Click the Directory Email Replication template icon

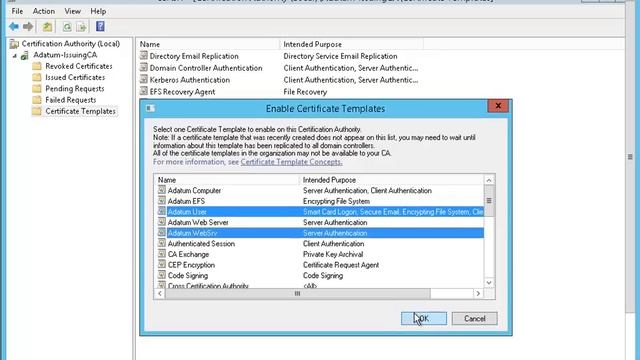143,56
